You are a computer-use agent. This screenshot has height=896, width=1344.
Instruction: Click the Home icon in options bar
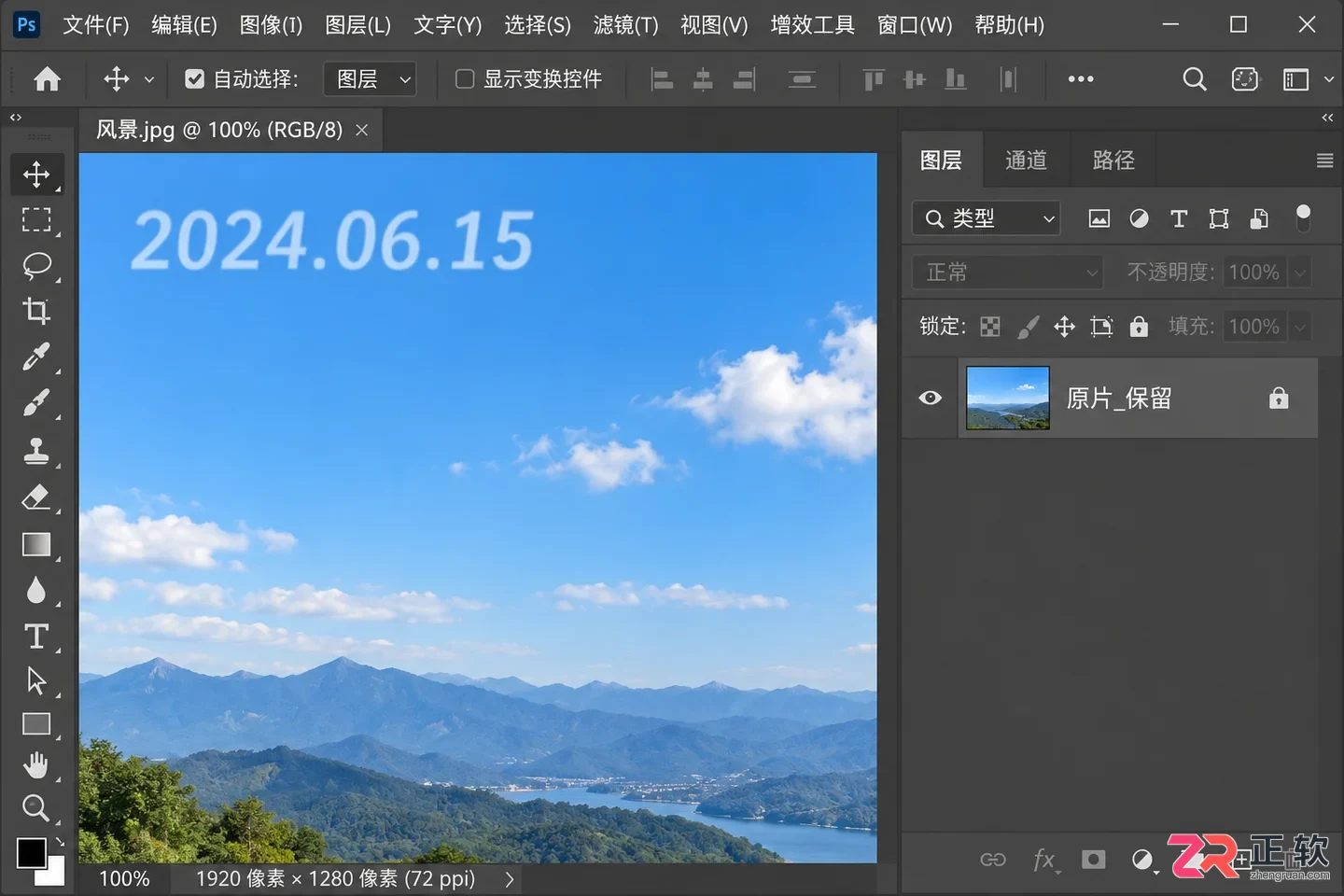(47, 79)
